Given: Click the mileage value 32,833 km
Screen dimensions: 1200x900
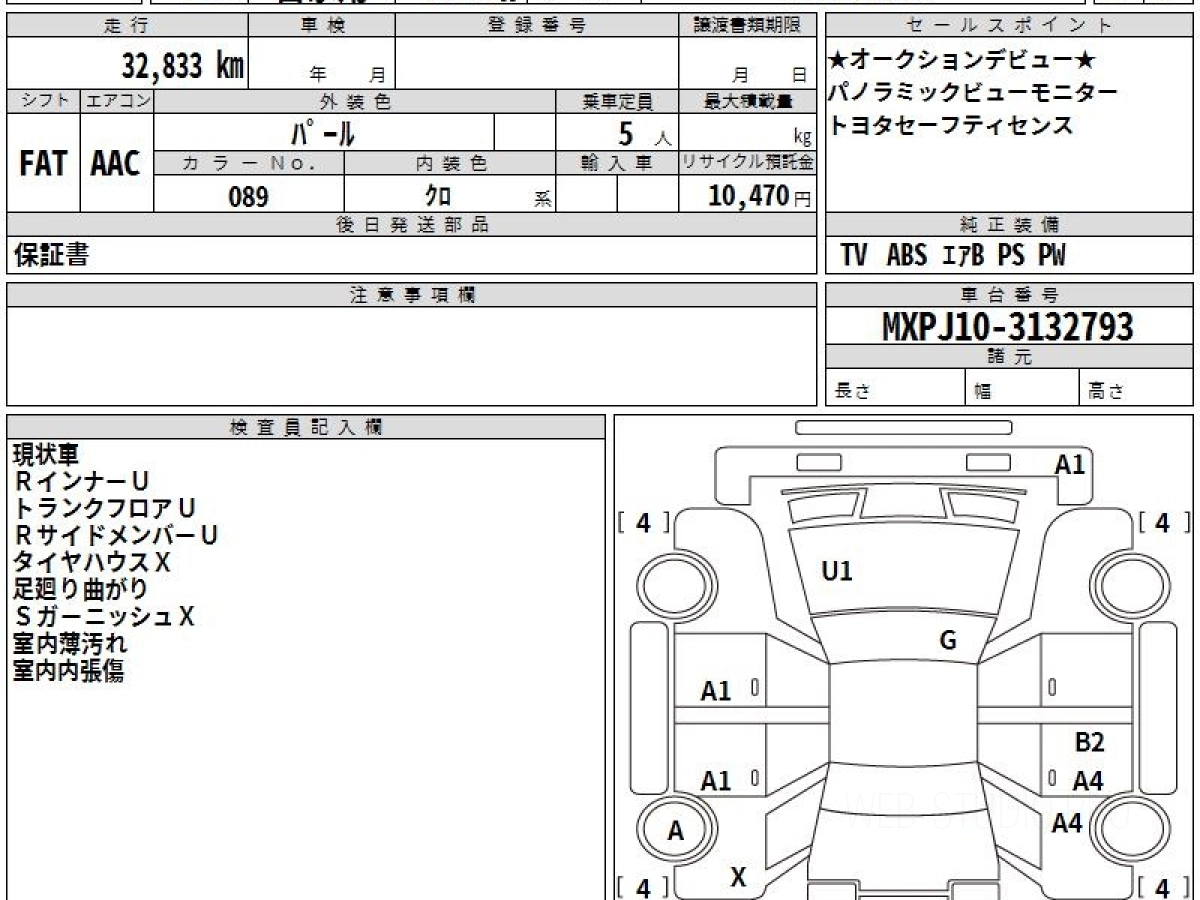Looking at the screenshot, I should (183, 66).
